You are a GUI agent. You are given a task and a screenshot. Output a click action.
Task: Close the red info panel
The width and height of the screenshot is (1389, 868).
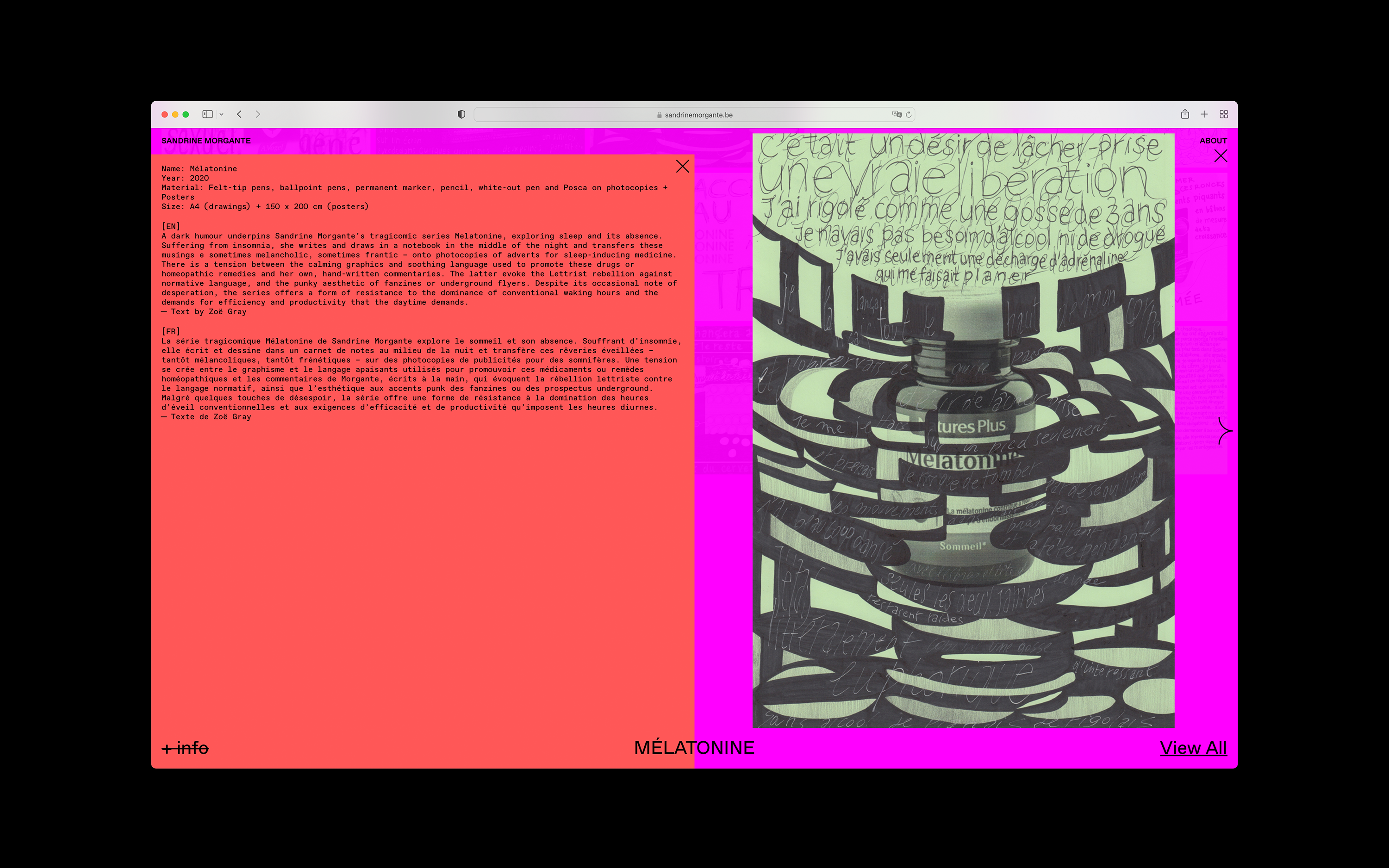click(x=682, y=167)
